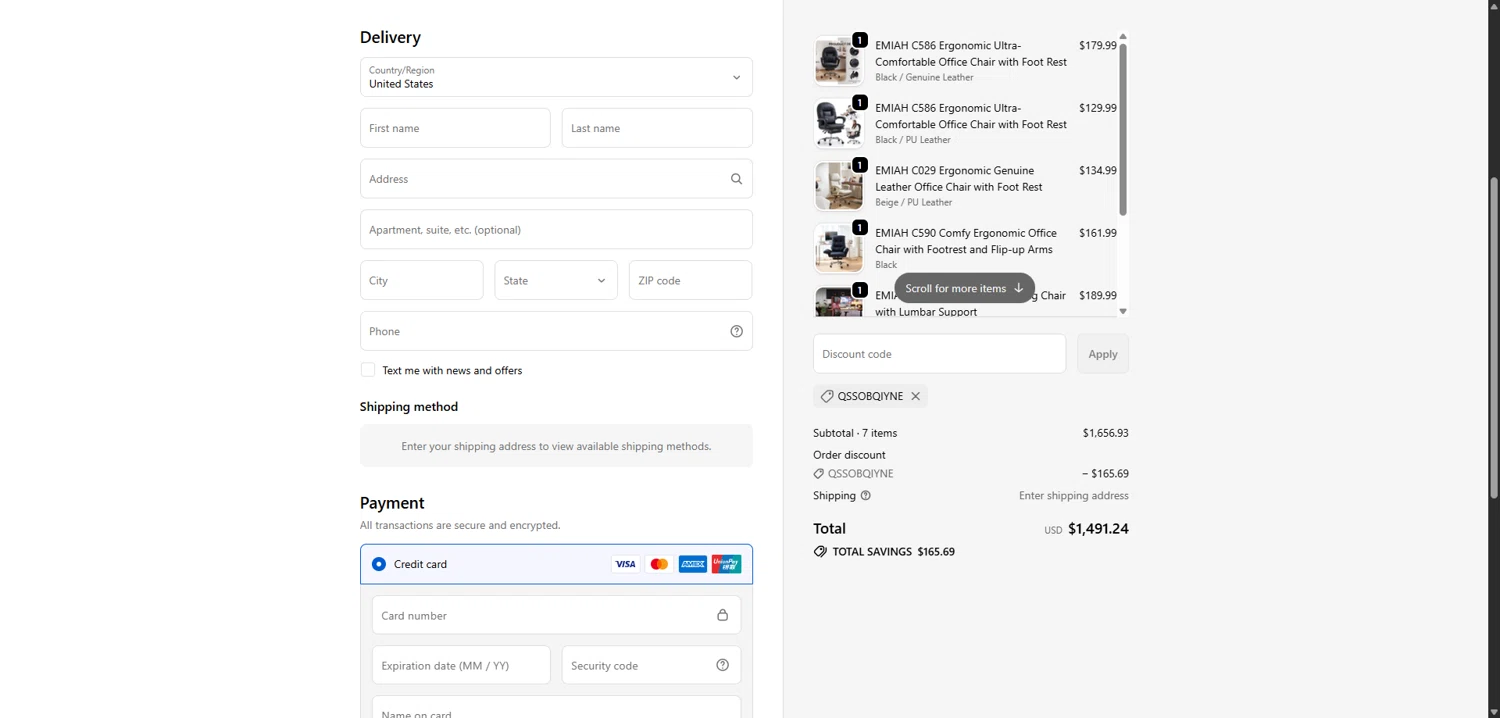Click the discount tag icon under Order discount
This screenshot has height=718, width=1500.
coord(818,473)
